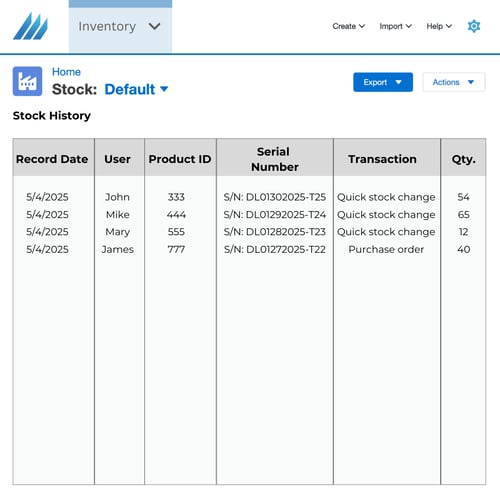The image size is (500, 500).
Task: Click the record date in Mike's row
Action: pyautogui.click(x=47, y=215)
